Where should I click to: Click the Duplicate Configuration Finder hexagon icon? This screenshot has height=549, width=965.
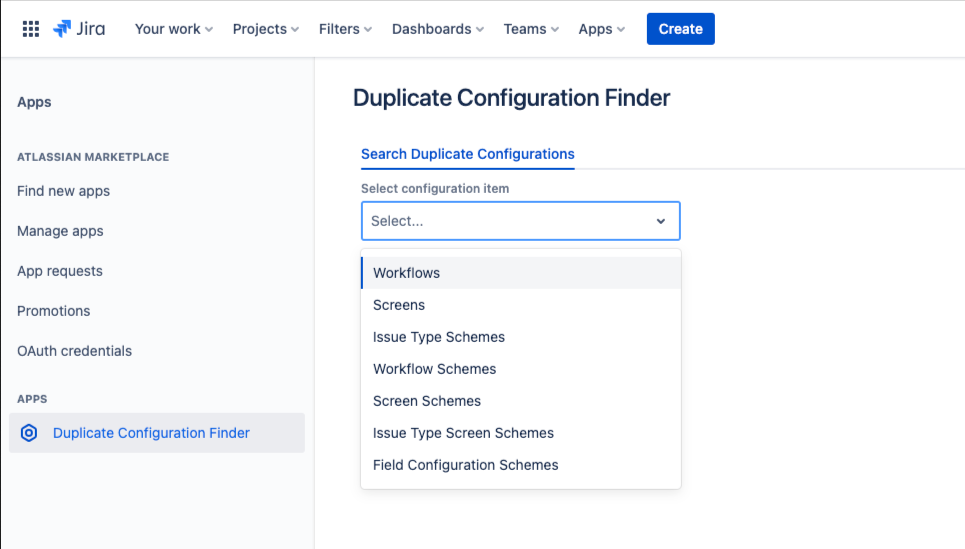29,433
